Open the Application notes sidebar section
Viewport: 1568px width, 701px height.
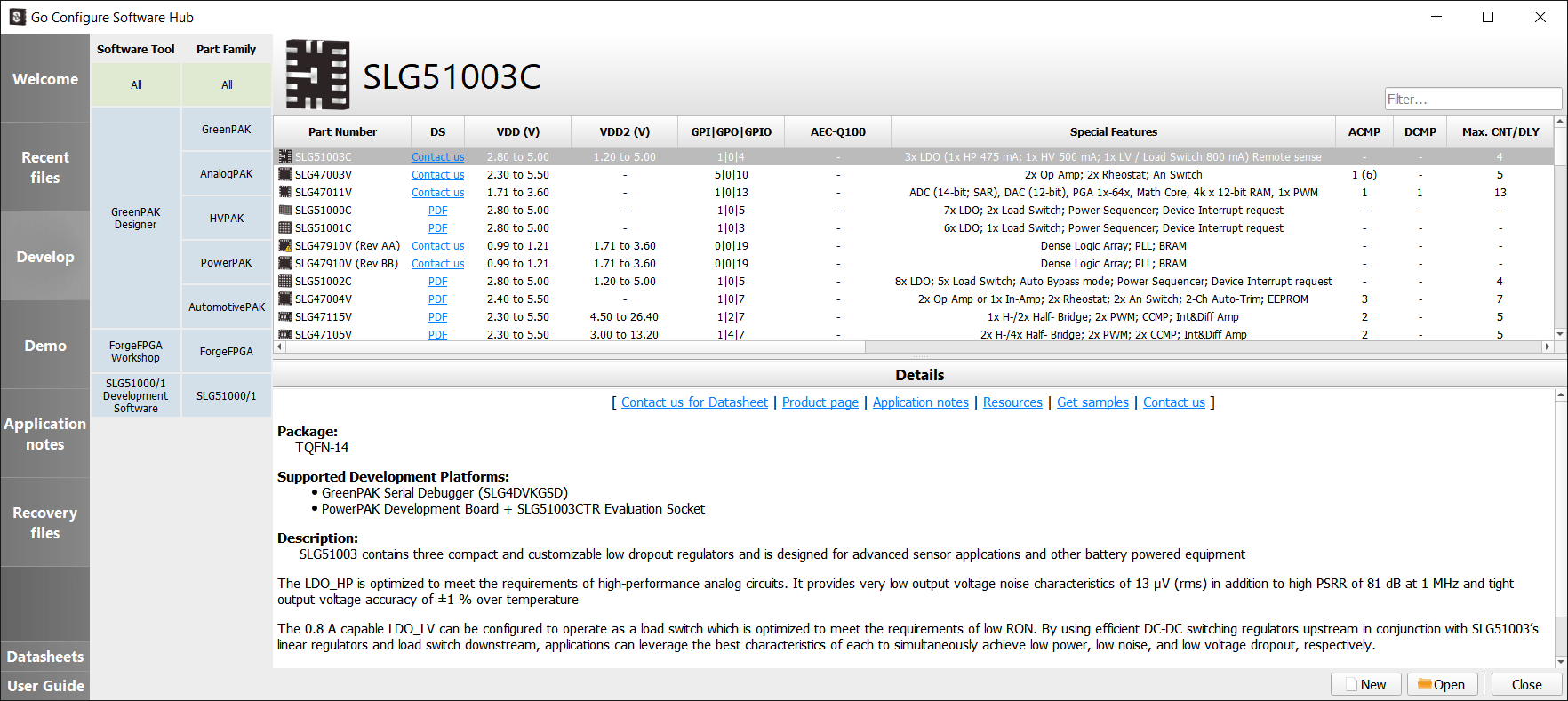coord(45,434)
